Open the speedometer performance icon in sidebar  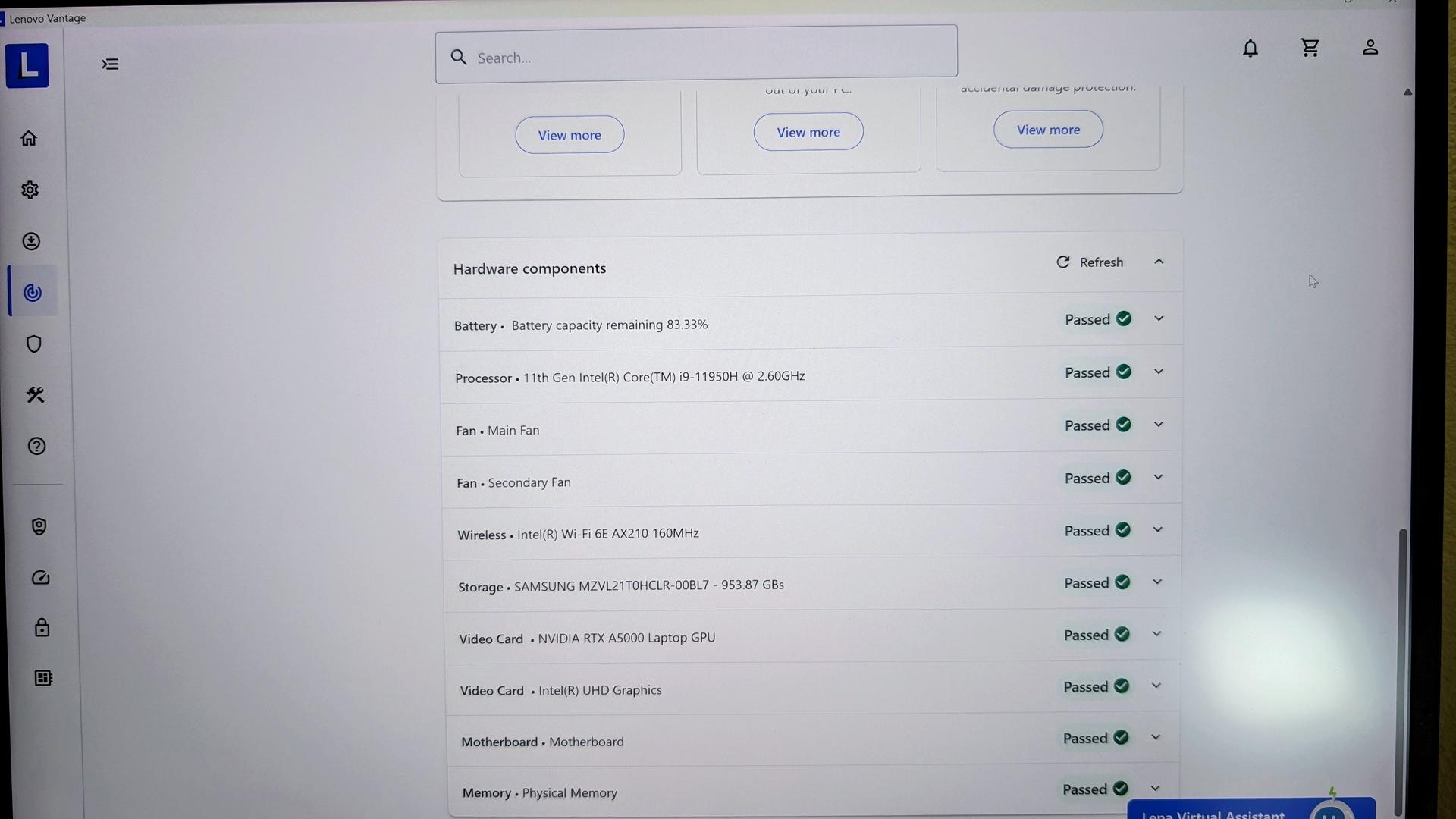click(x=40, y=578)
